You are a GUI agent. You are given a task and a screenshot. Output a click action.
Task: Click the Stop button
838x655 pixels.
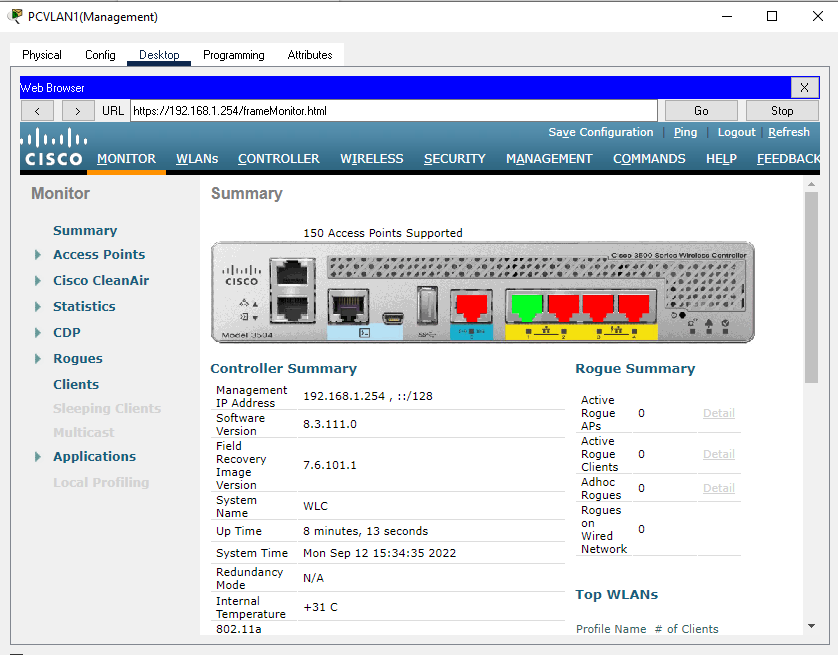(x=782, y=111)
